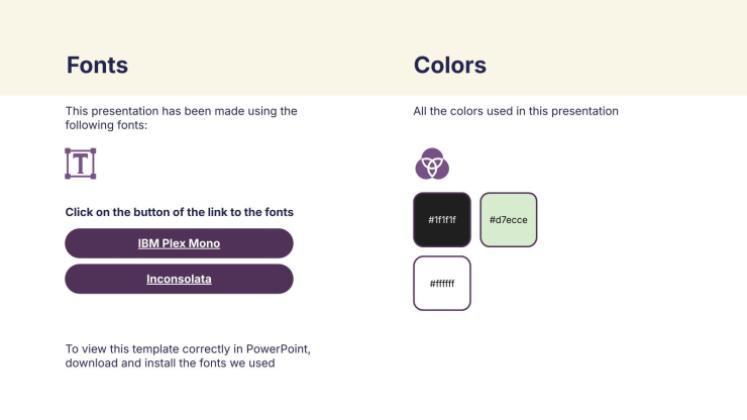
Task: Select the 'All the colors used' description
Action: [516, 111]
